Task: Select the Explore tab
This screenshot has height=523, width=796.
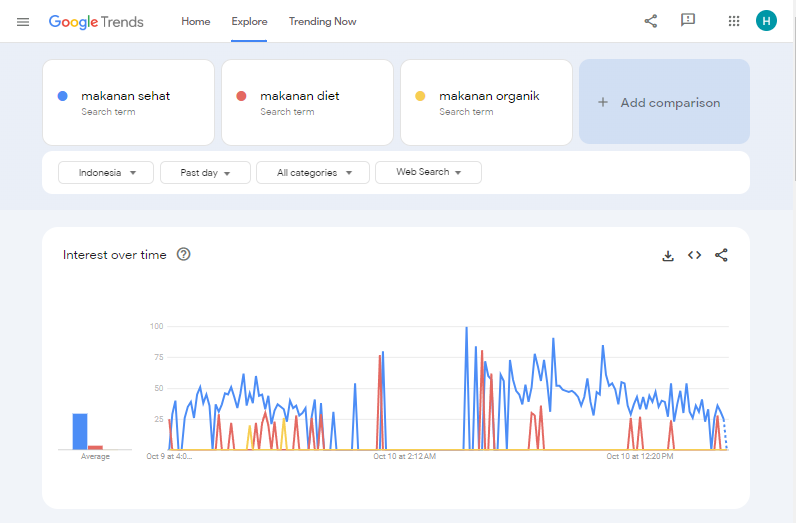Action: pyautogui.click(x=249, y=21)
